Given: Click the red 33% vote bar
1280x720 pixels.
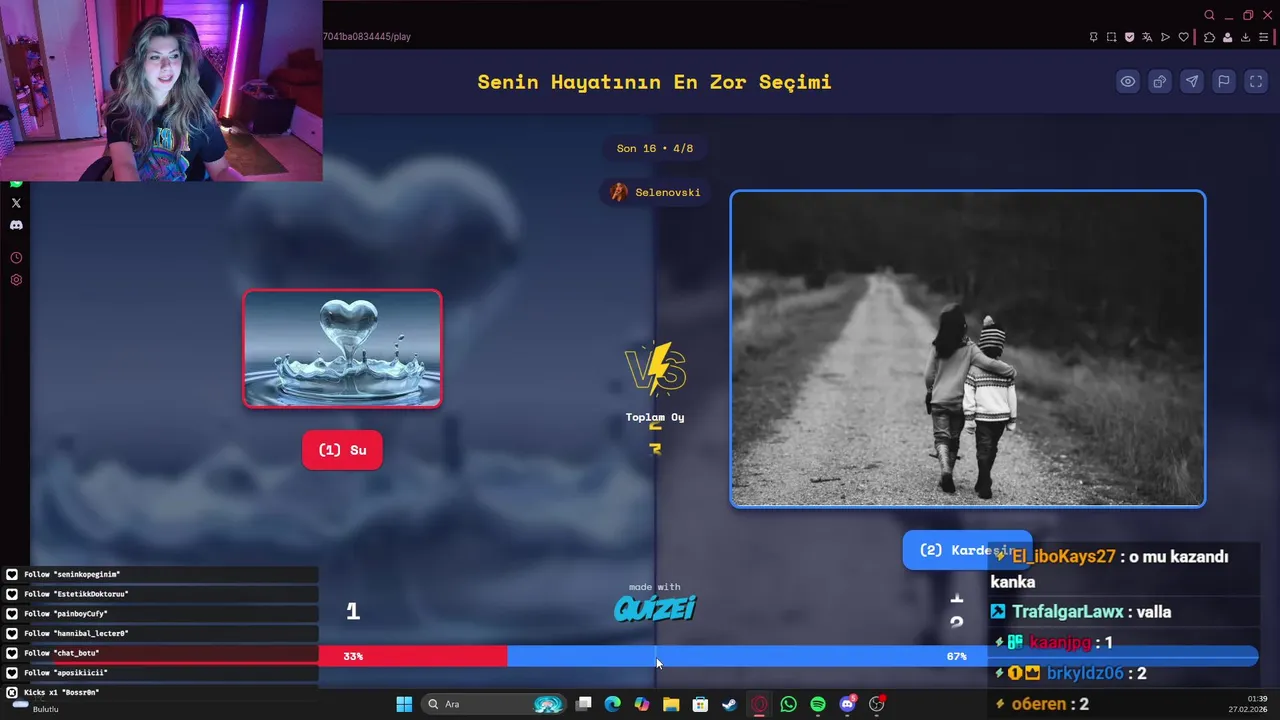Looking at the screenshot, I should click(413, 656).
